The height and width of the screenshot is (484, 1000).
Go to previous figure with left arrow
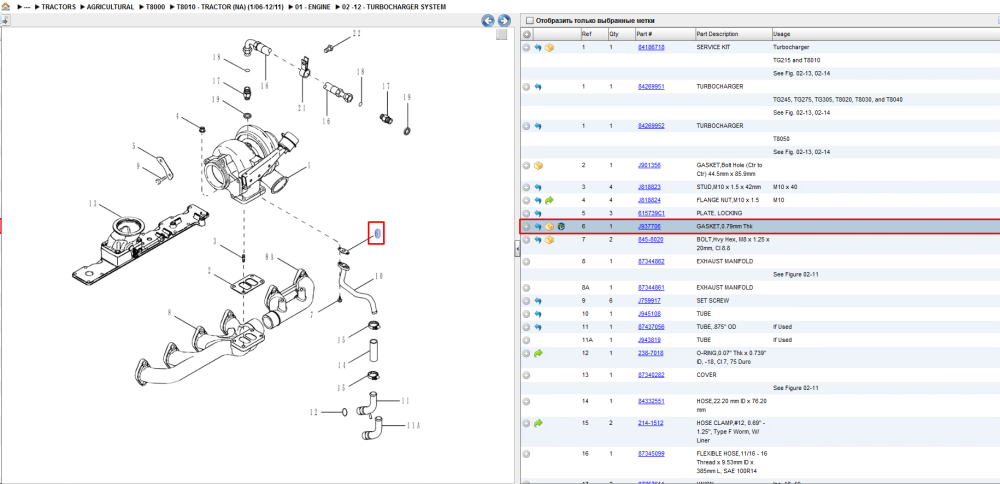[x=488, y=20]
